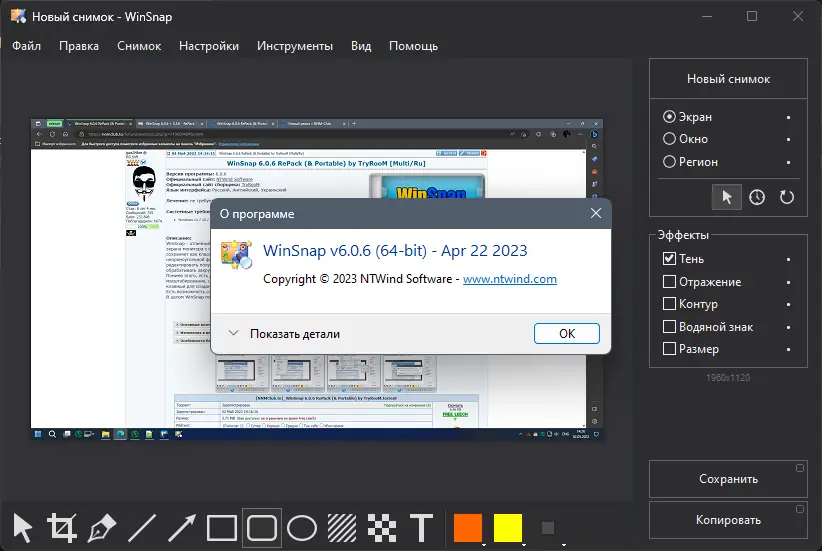
Task: Select the Rounded Rectangle tool
Action: [262, 528]
